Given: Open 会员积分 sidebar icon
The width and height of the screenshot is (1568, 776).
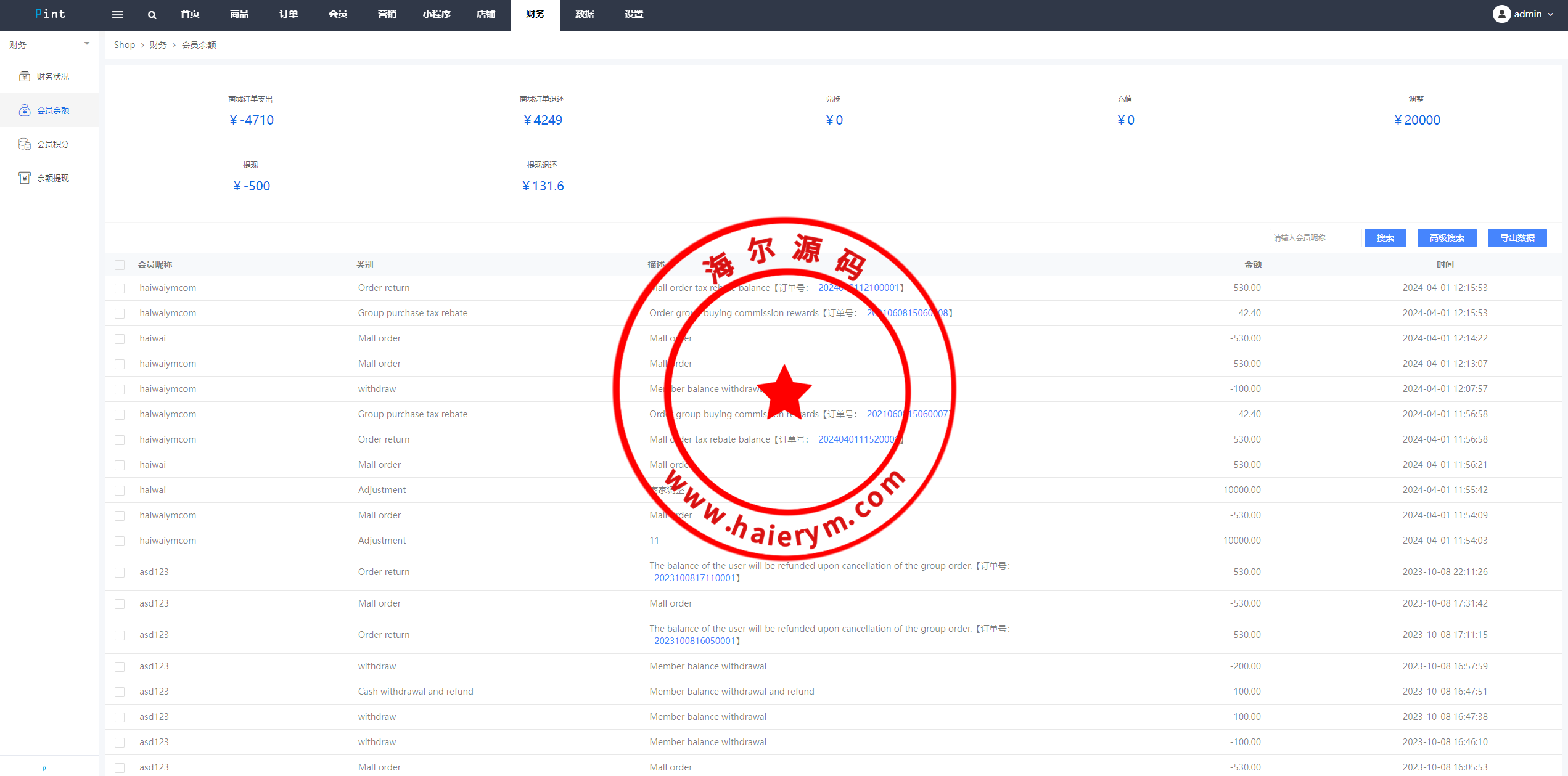Looking at the screenshot, I should pos(25,144).
